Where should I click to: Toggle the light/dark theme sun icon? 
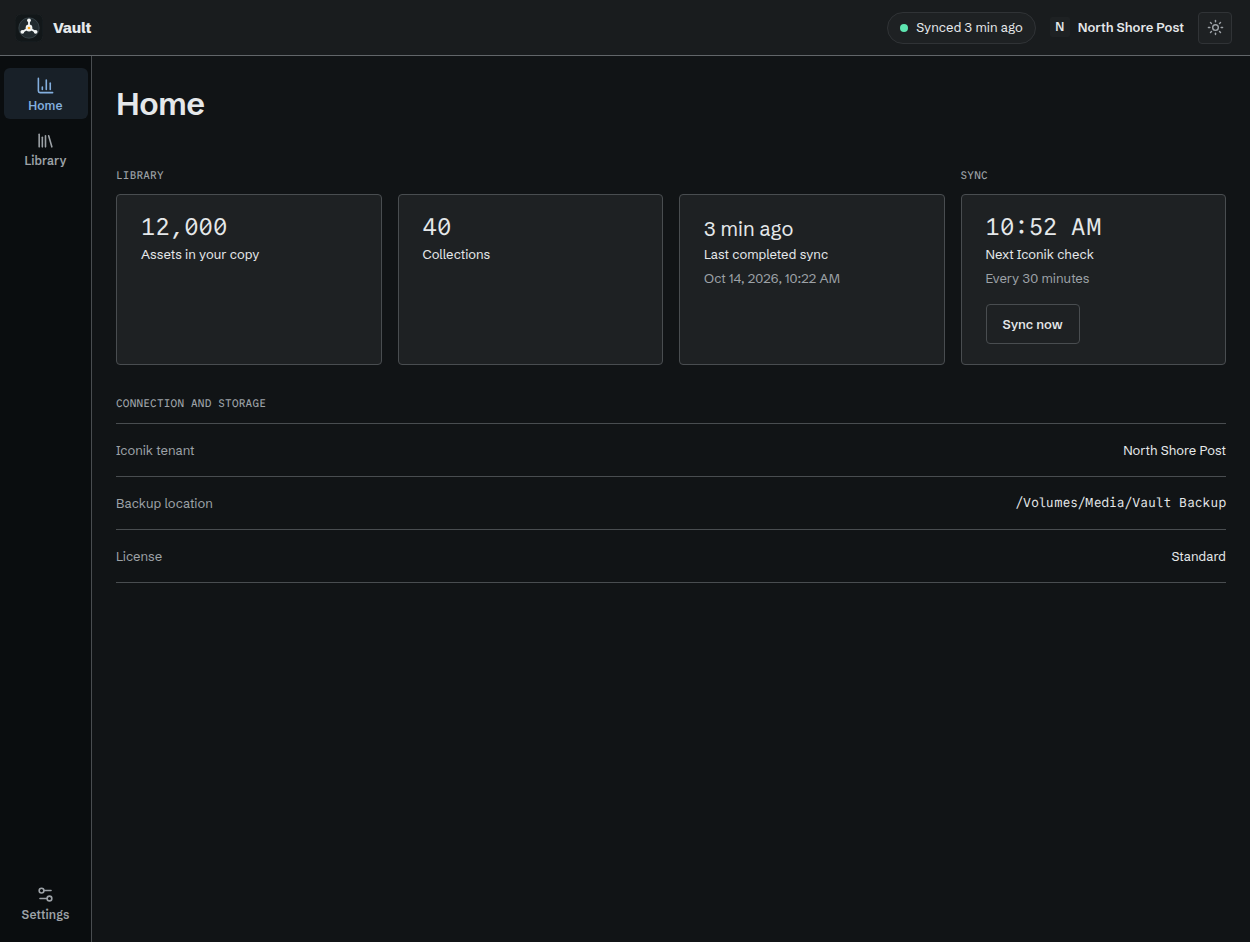(x=1215, y=28)
